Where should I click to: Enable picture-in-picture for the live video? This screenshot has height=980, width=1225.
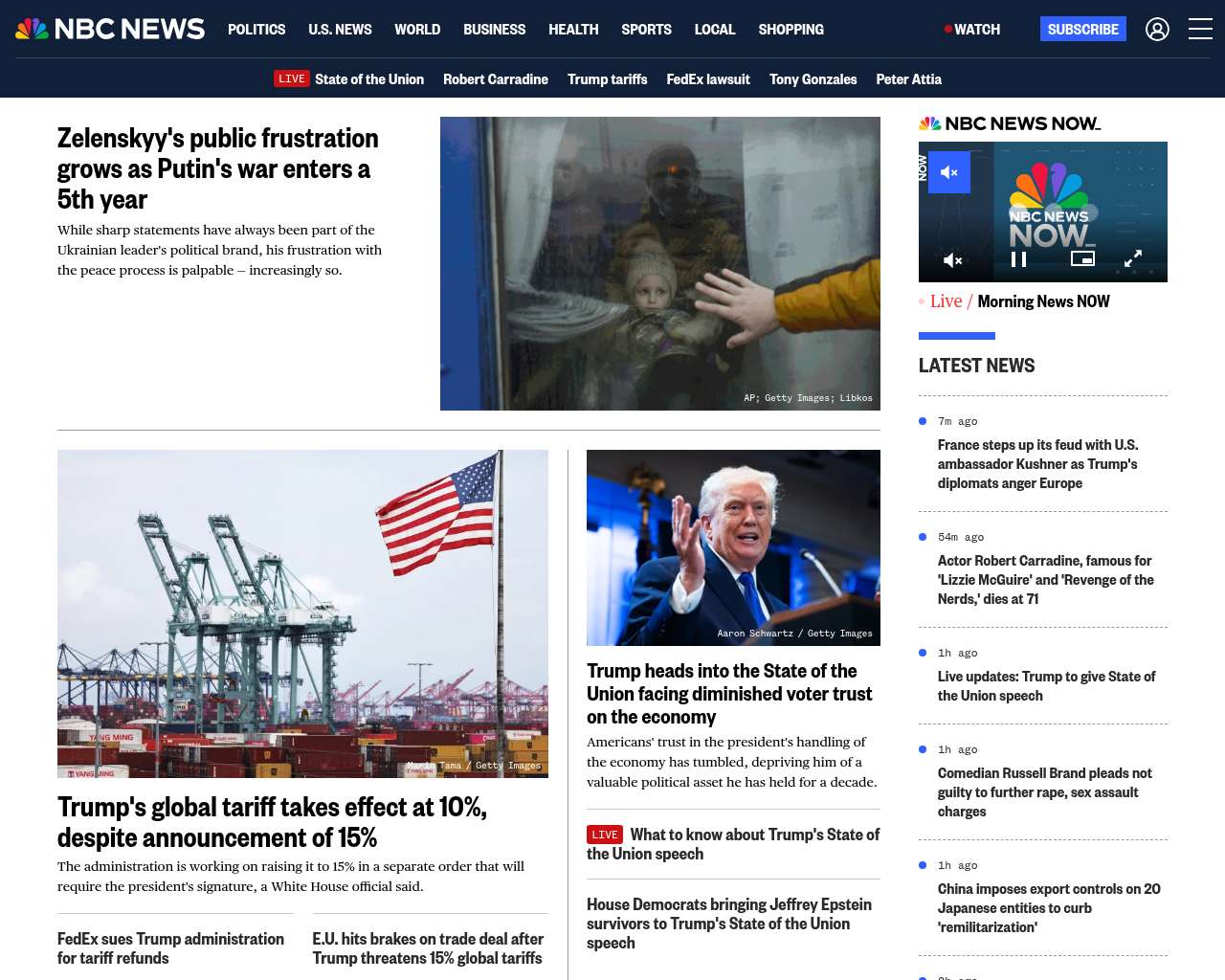(1082, 259)
